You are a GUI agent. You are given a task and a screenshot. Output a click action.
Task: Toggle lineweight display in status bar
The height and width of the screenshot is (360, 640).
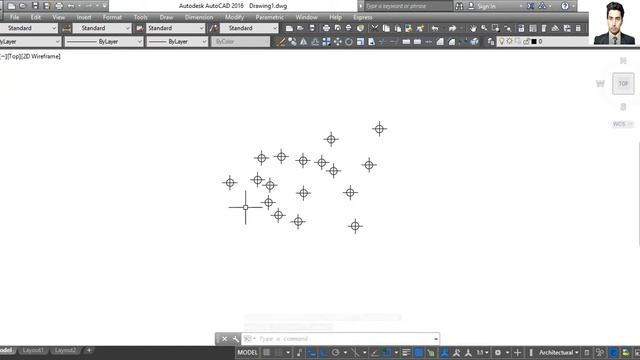click(x=406, y=353)
